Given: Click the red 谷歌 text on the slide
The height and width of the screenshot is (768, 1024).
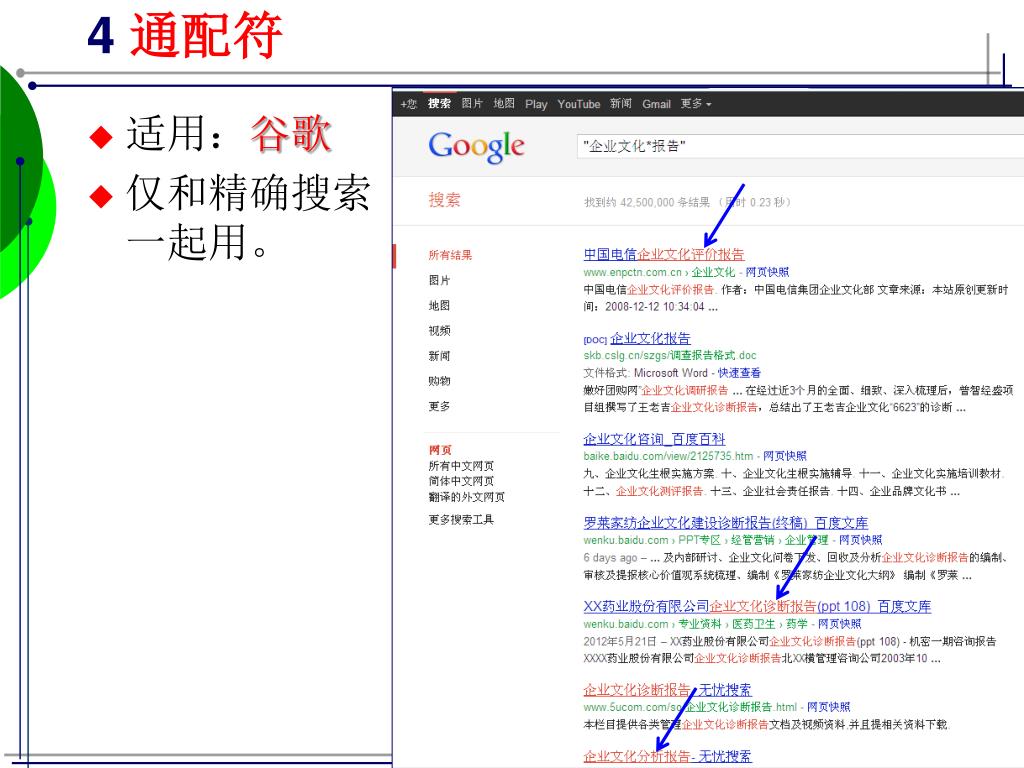Looking at the screenshot, I should [291, 134].
